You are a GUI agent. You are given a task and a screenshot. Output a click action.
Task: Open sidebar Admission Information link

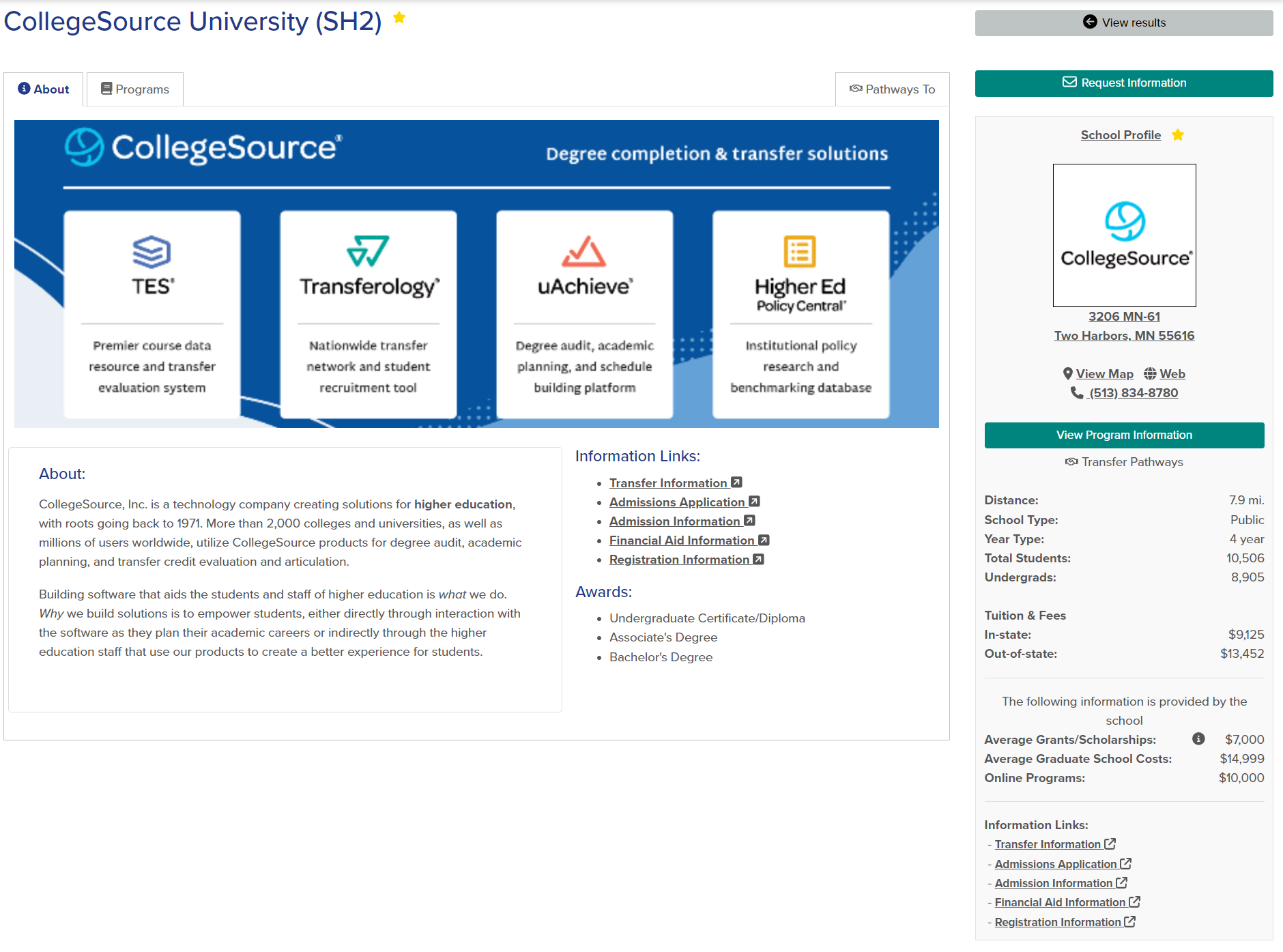click(x=1054, y=883)
